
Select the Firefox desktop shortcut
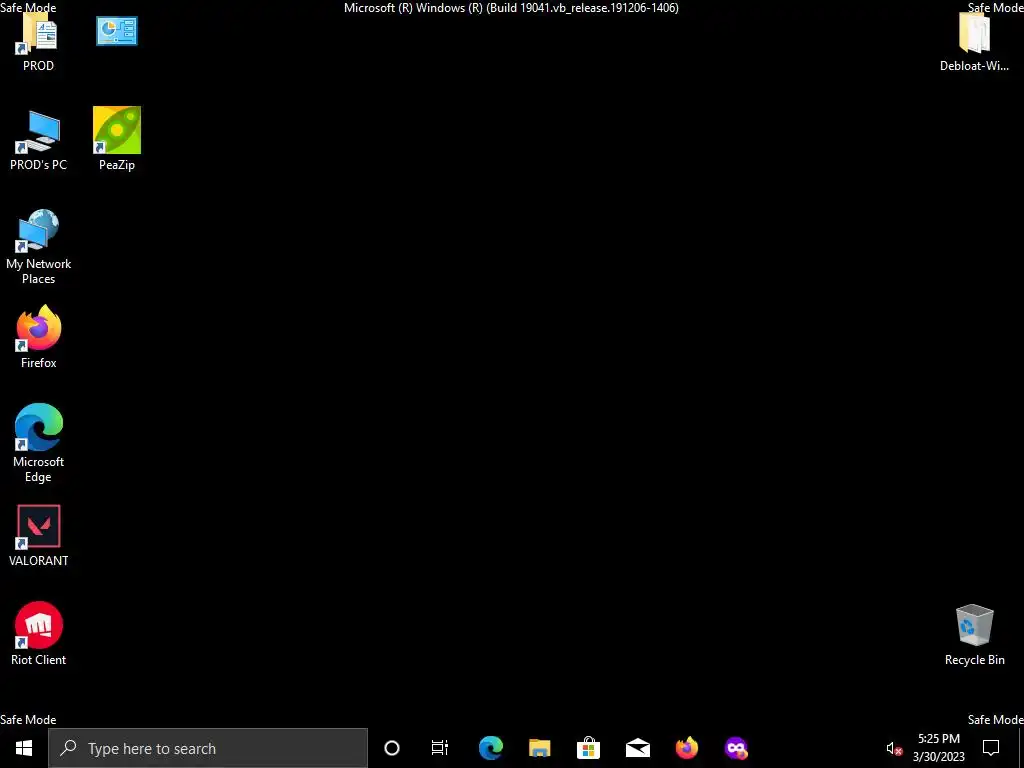pyautogui.click(x=39, y=337)
